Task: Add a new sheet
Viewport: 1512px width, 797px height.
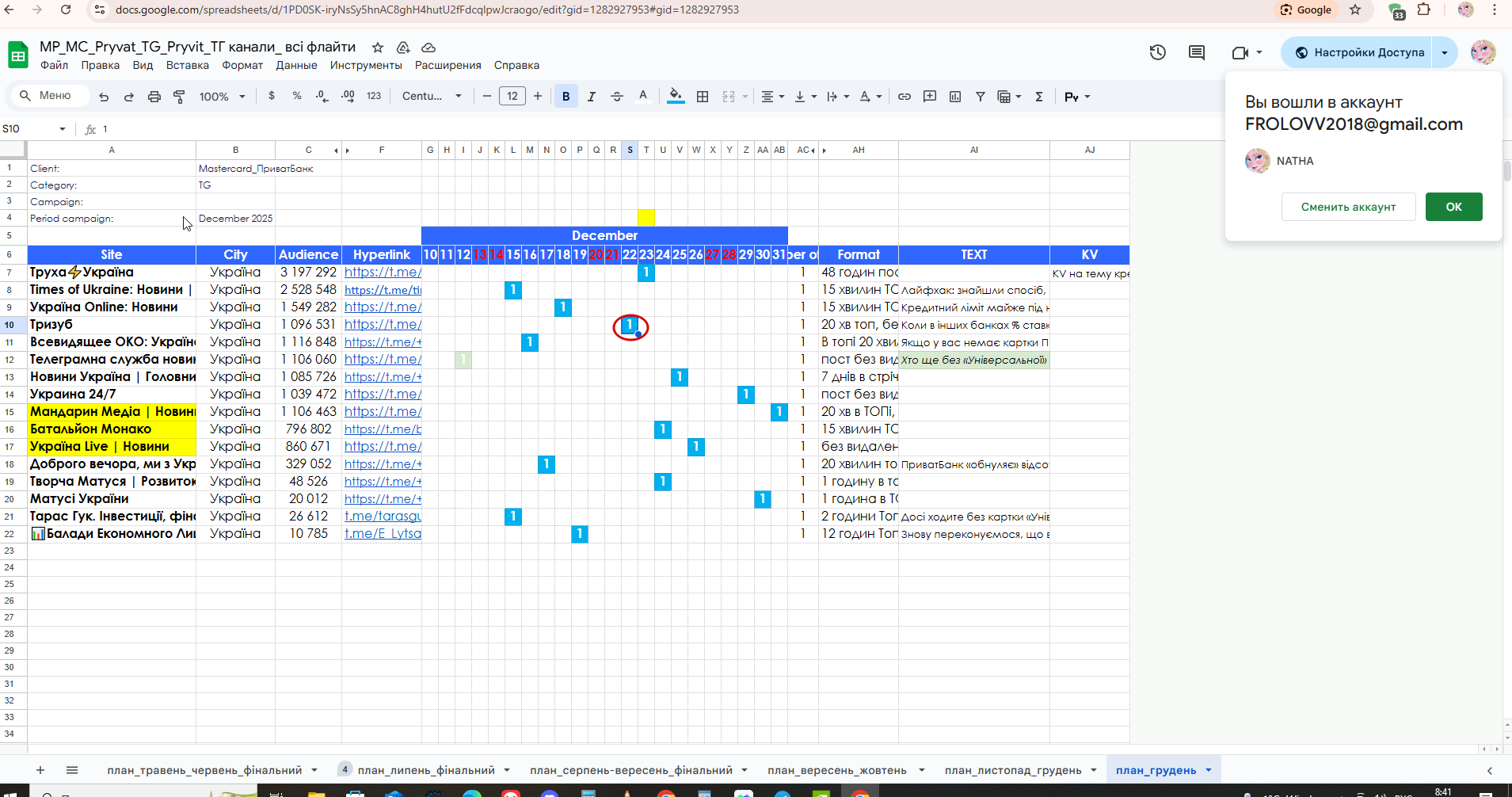Action: pyautogui.click(x=40, y=770)
